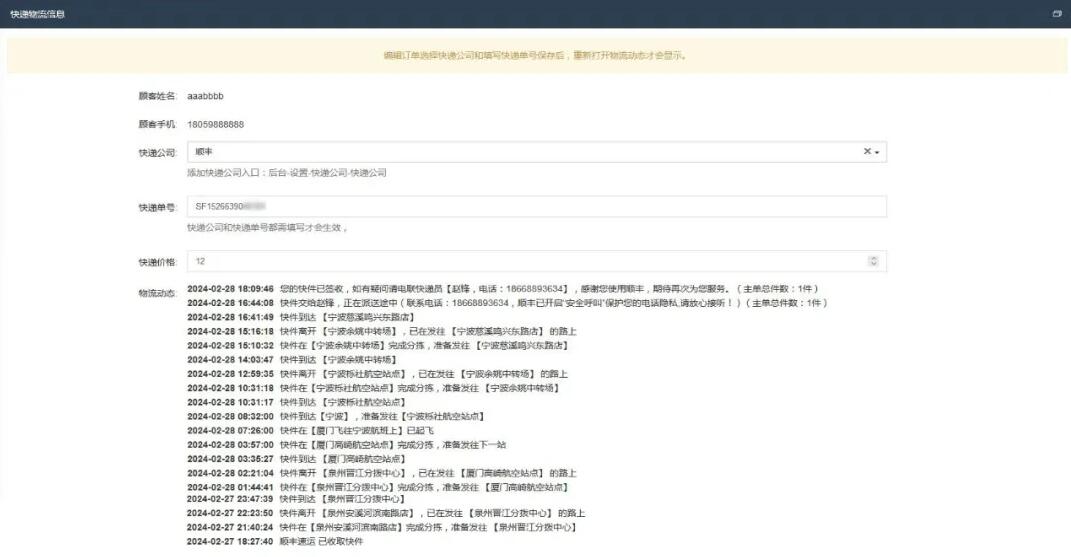Click the 快递物流信息 window title

[38, 14]
